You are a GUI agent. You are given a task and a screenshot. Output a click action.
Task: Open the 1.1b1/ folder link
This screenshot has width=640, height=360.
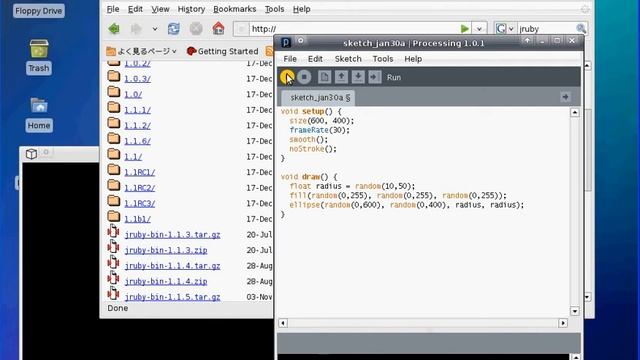(138, 219)
